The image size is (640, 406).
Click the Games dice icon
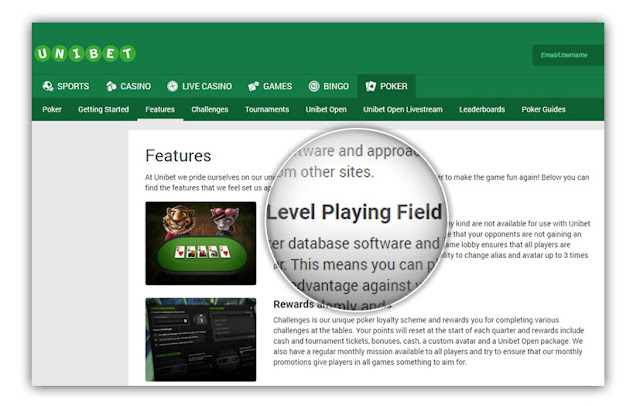coord(253,86)
